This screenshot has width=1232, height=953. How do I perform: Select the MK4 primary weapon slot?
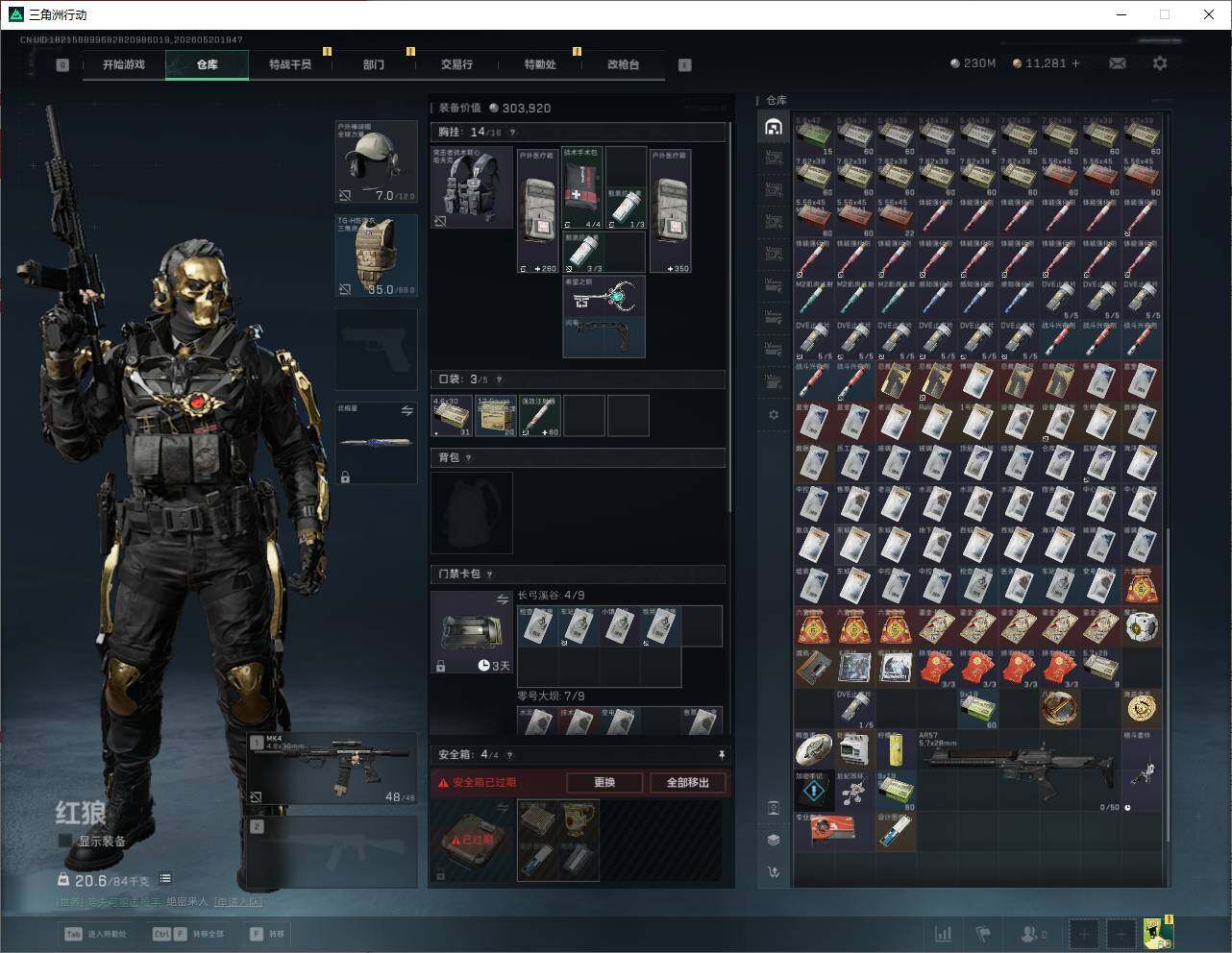(333, 769)
